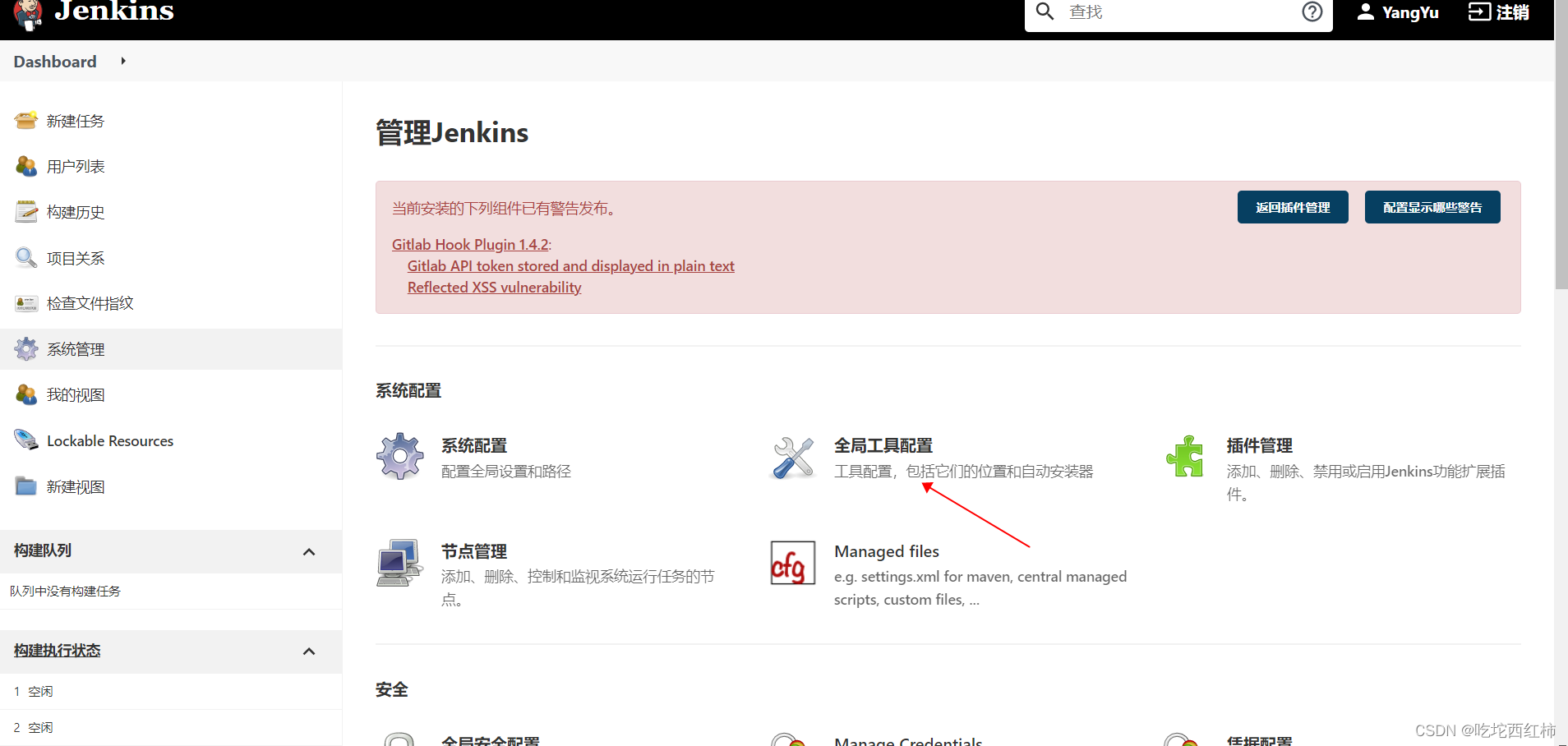Open Gitlab API token plain text warning

click(x=571, y=265)
